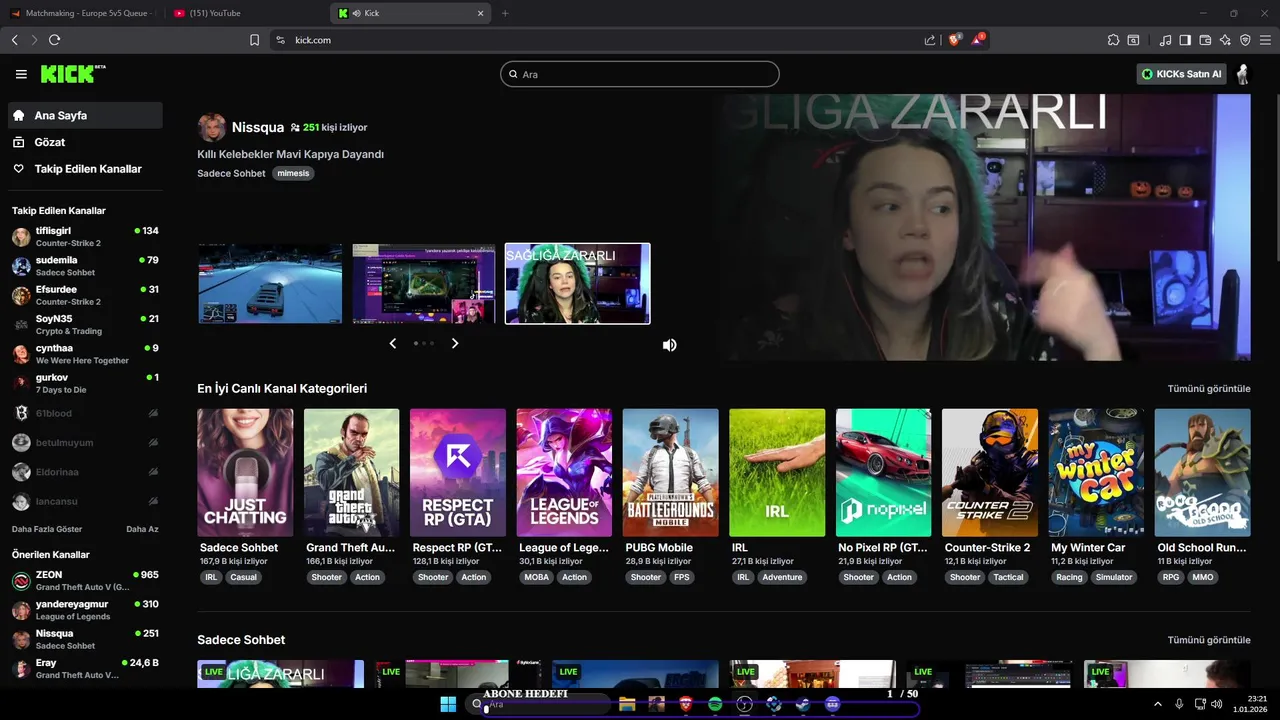Open File Explorer from the taskbar
Viewport: 1280px width, 720px height.
(x=627, y=704)
